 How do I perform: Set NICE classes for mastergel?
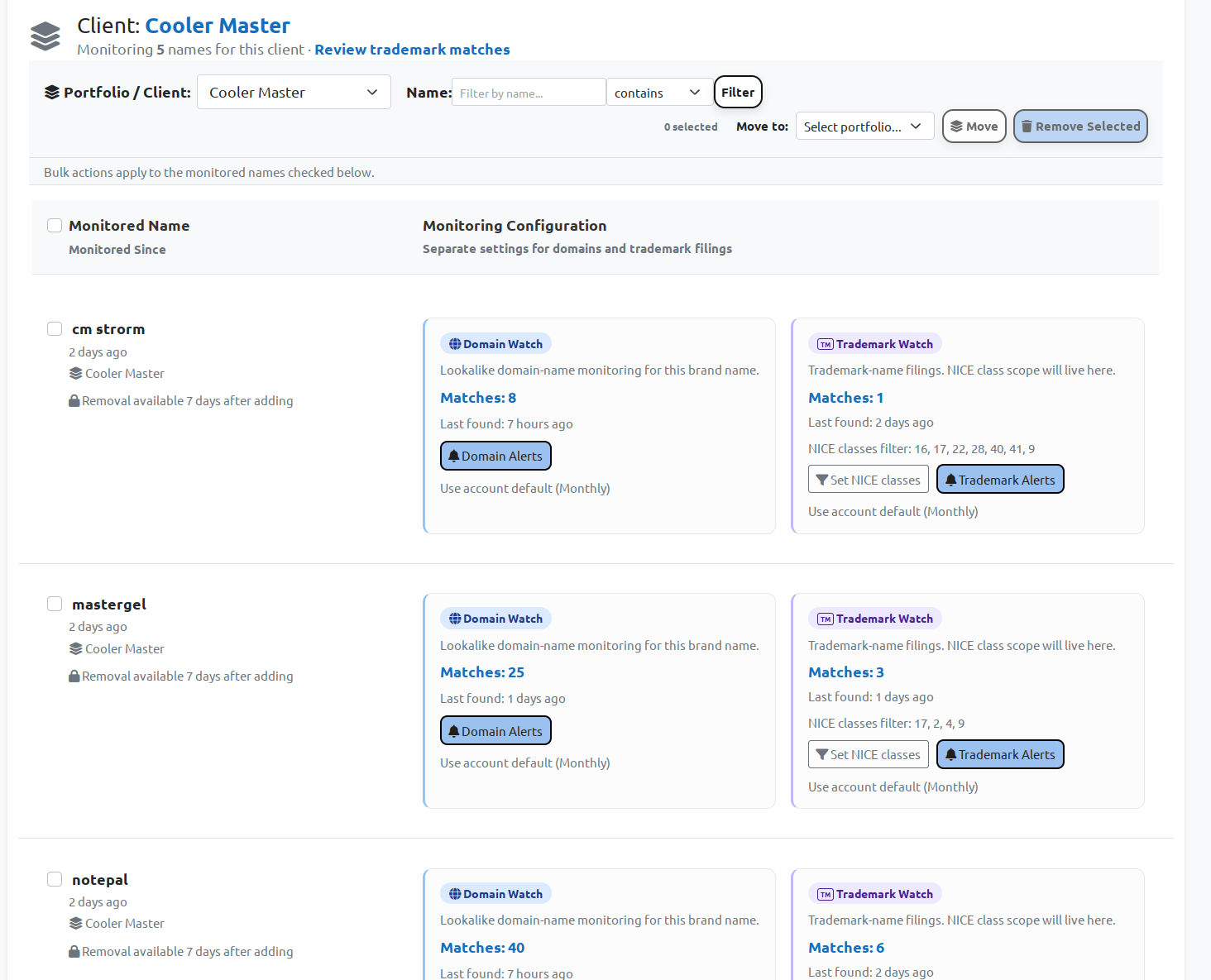(868, 754)
